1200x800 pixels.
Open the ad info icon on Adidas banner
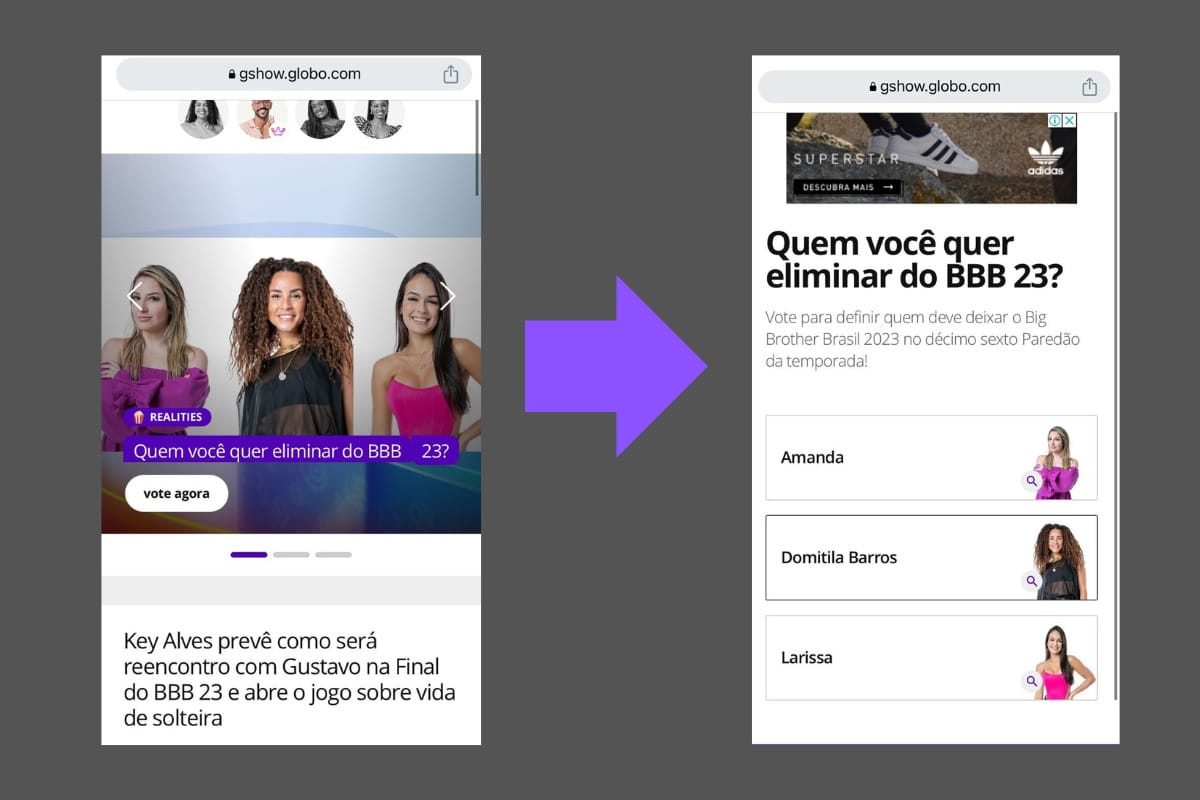click(1055, 121)
